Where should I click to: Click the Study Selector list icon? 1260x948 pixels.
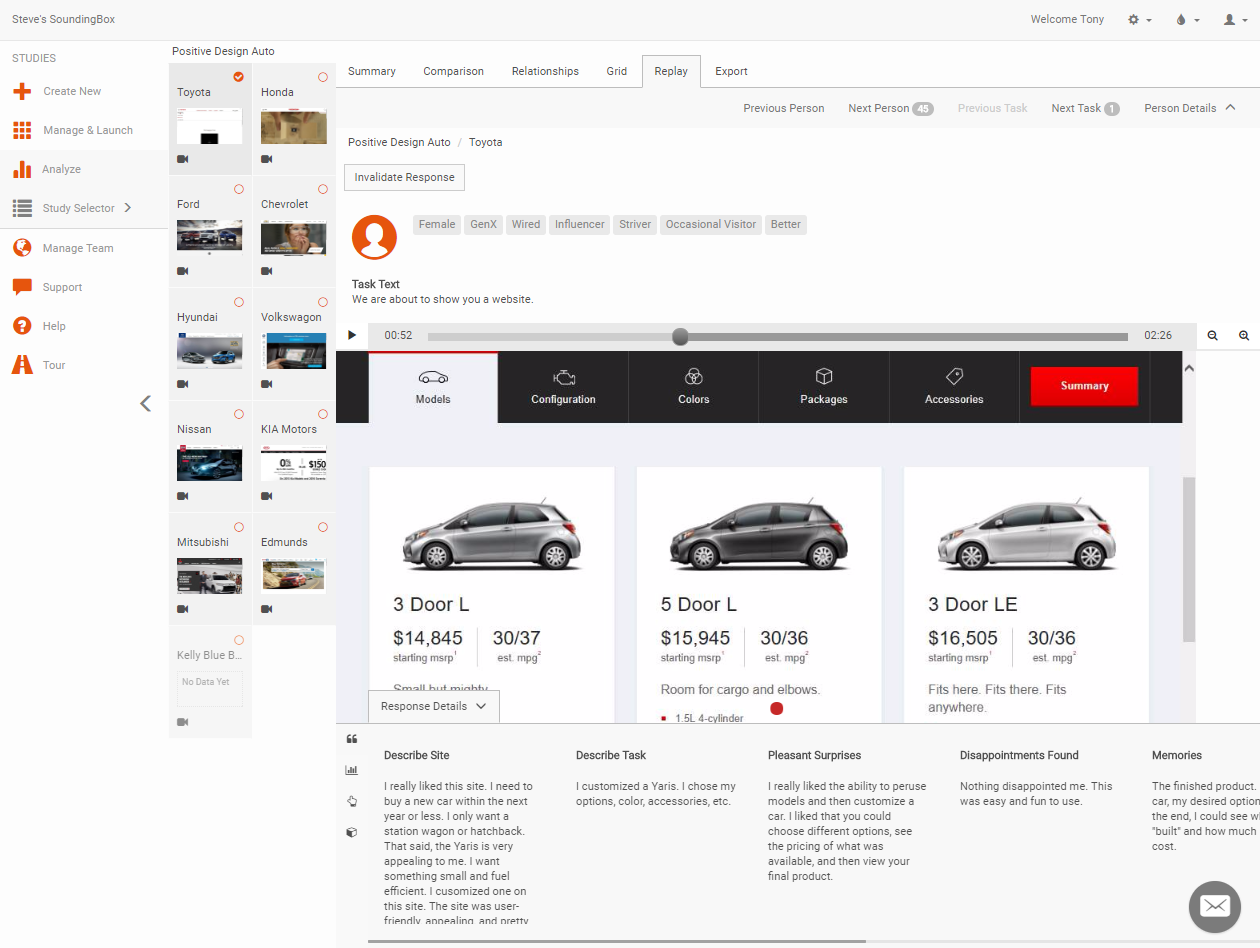tap(22, 208)
